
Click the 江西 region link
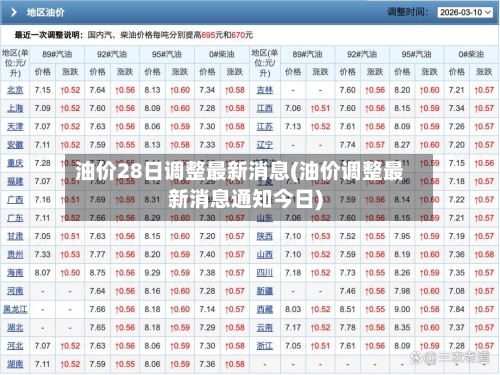click(x=265, y=108)
